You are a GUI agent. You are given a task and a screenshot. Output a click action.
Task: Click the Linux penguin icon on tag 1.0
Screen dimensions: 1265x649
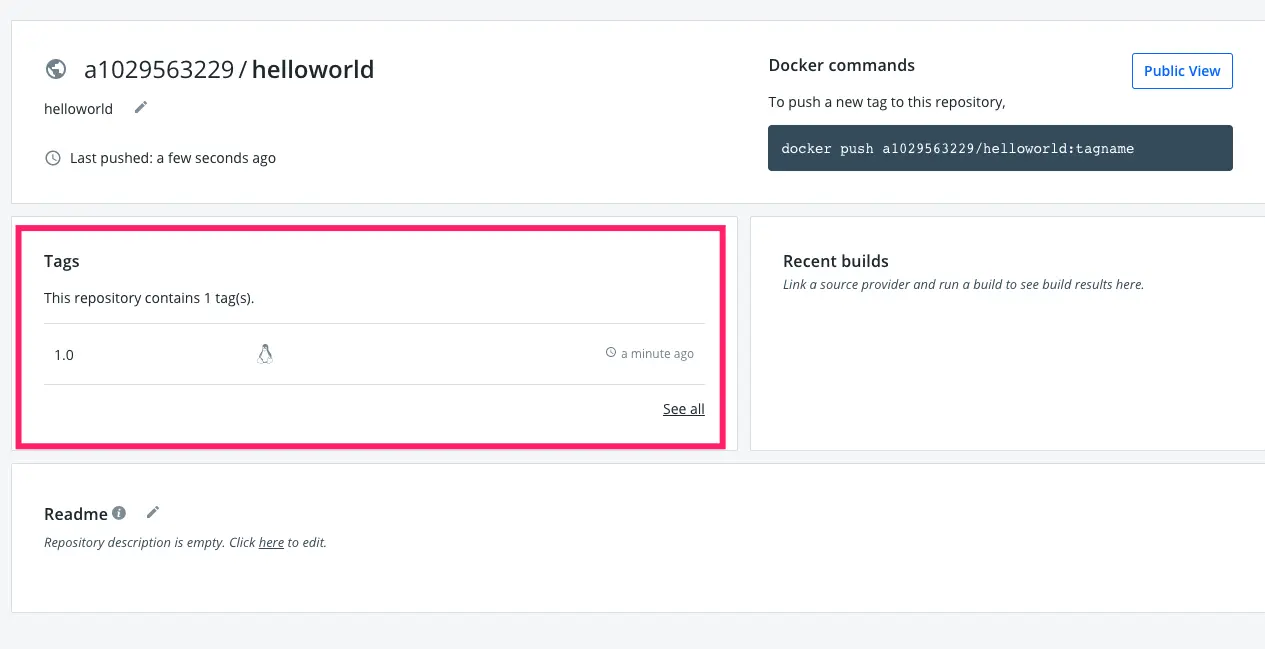pos(265,354)
